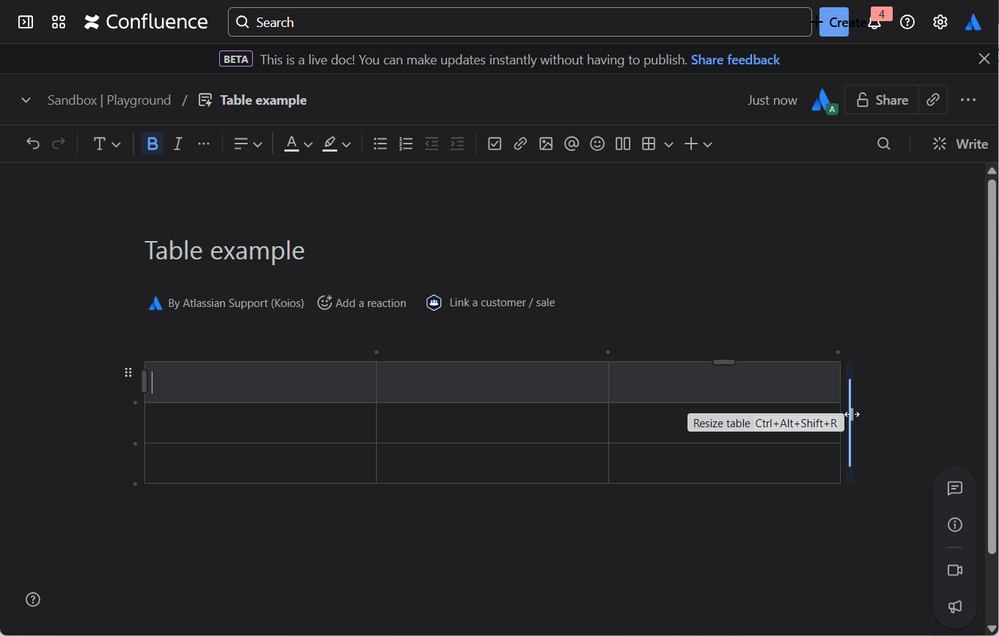The height and width of the screenshot is (636, 999).
Task: Open the table options dropdown arrow
Action: click(668, 144)
